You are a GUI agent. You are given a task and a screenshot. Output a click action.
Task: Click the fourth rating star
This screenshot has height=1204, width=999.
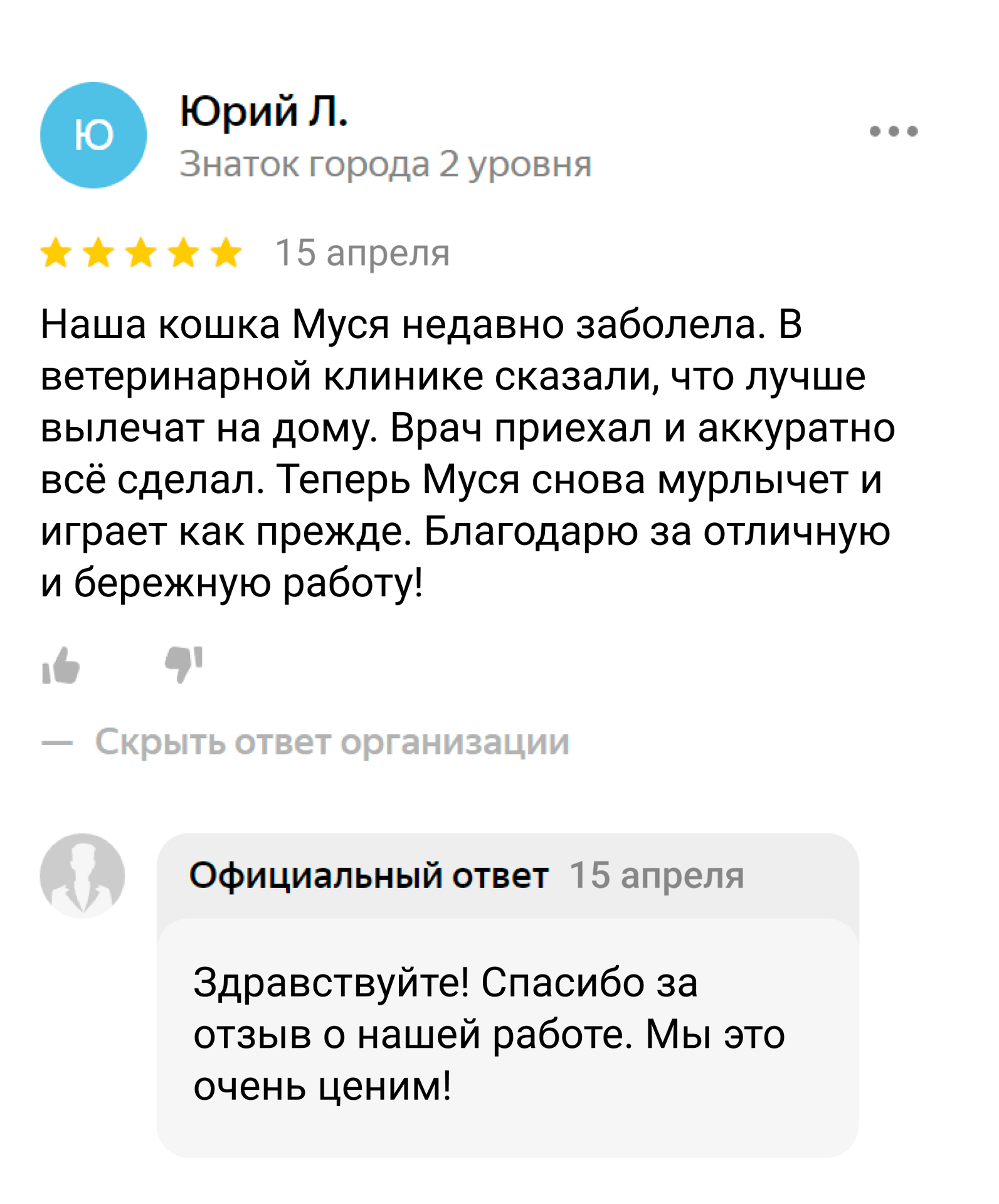184,253
